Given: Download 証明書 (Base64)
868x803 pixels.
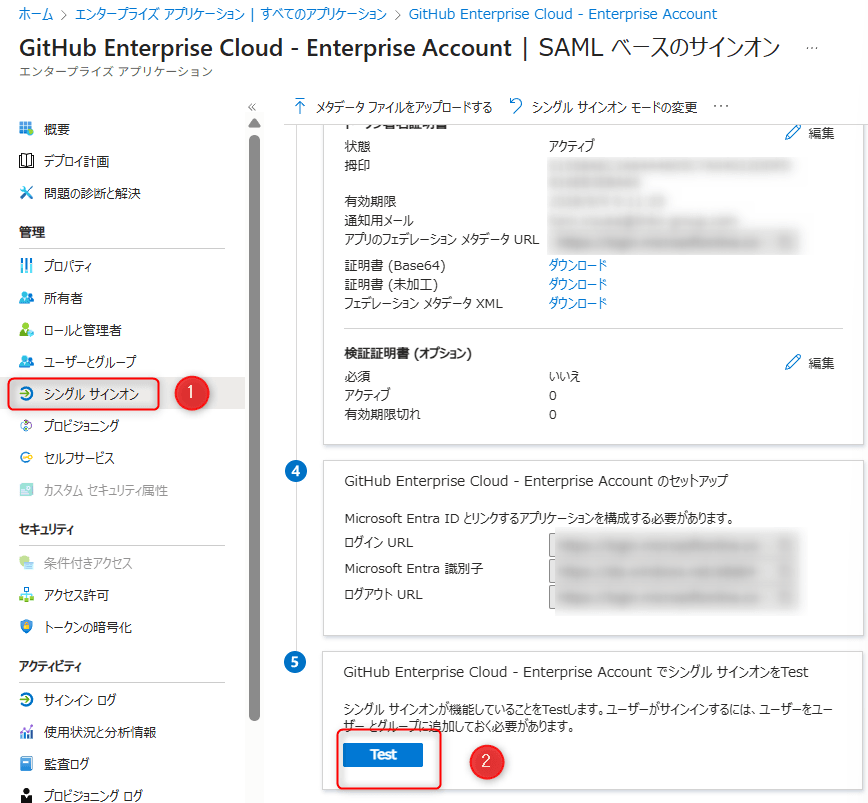Looking at the screenshot, I should point(577,265).
